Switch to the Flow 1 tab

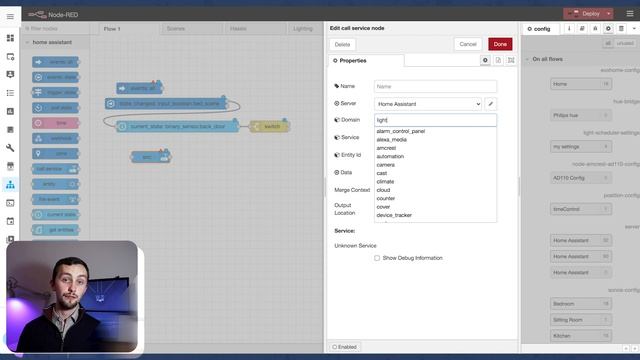pyautogui.click(x=112, y=29)
